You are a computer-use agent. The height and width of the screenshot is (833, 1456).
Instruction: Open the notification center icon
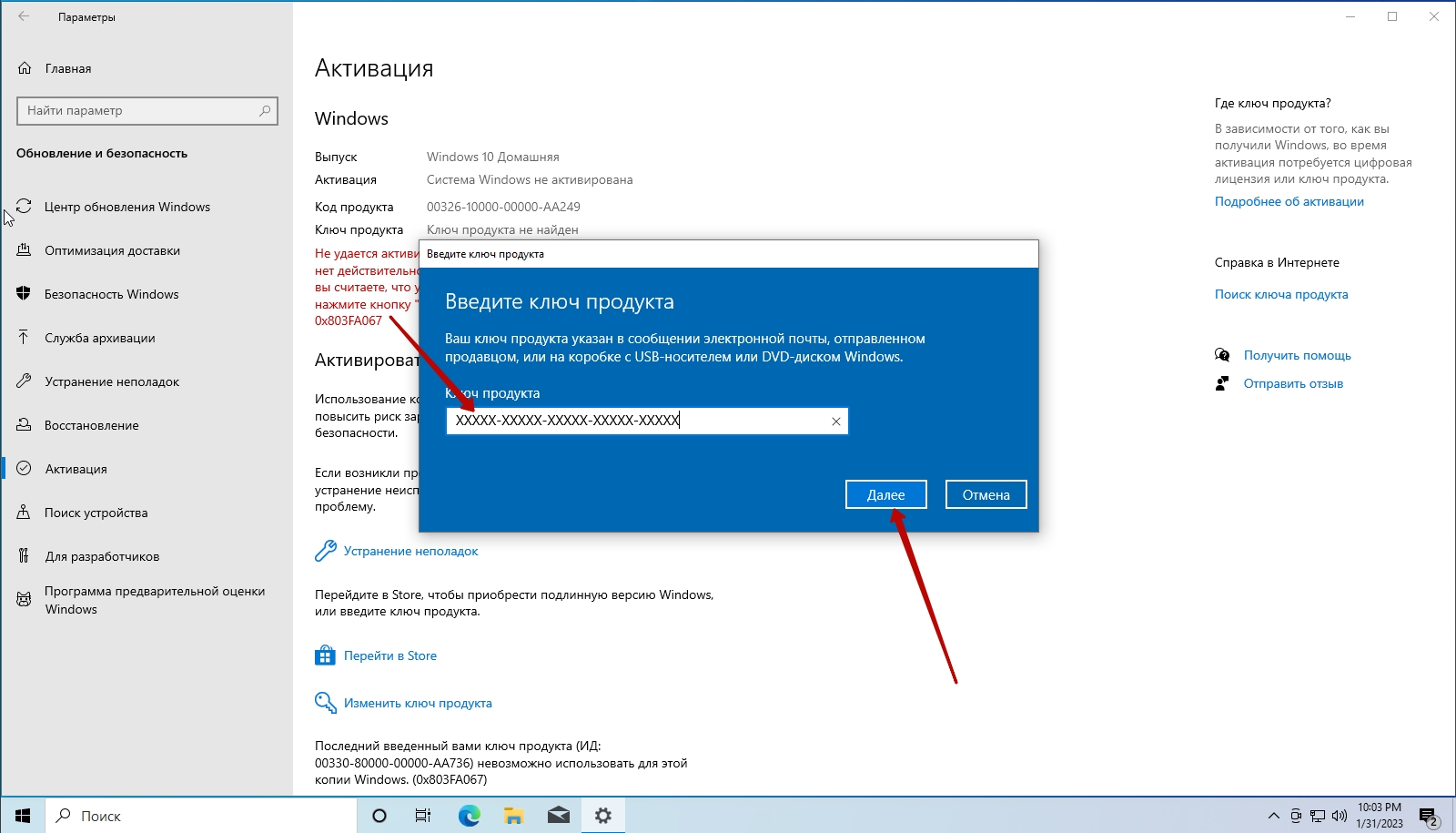pyautogui.click(x=1428, y=817)
